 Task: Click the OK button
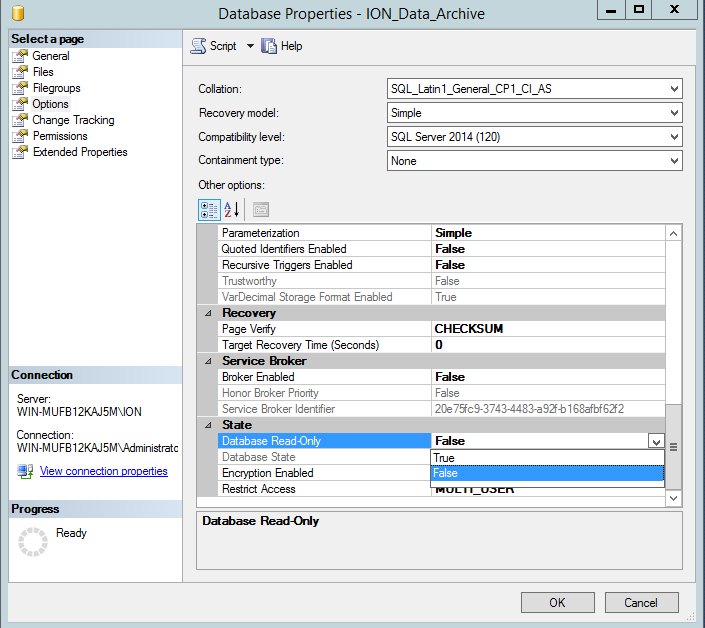click(x=558, y=602)
